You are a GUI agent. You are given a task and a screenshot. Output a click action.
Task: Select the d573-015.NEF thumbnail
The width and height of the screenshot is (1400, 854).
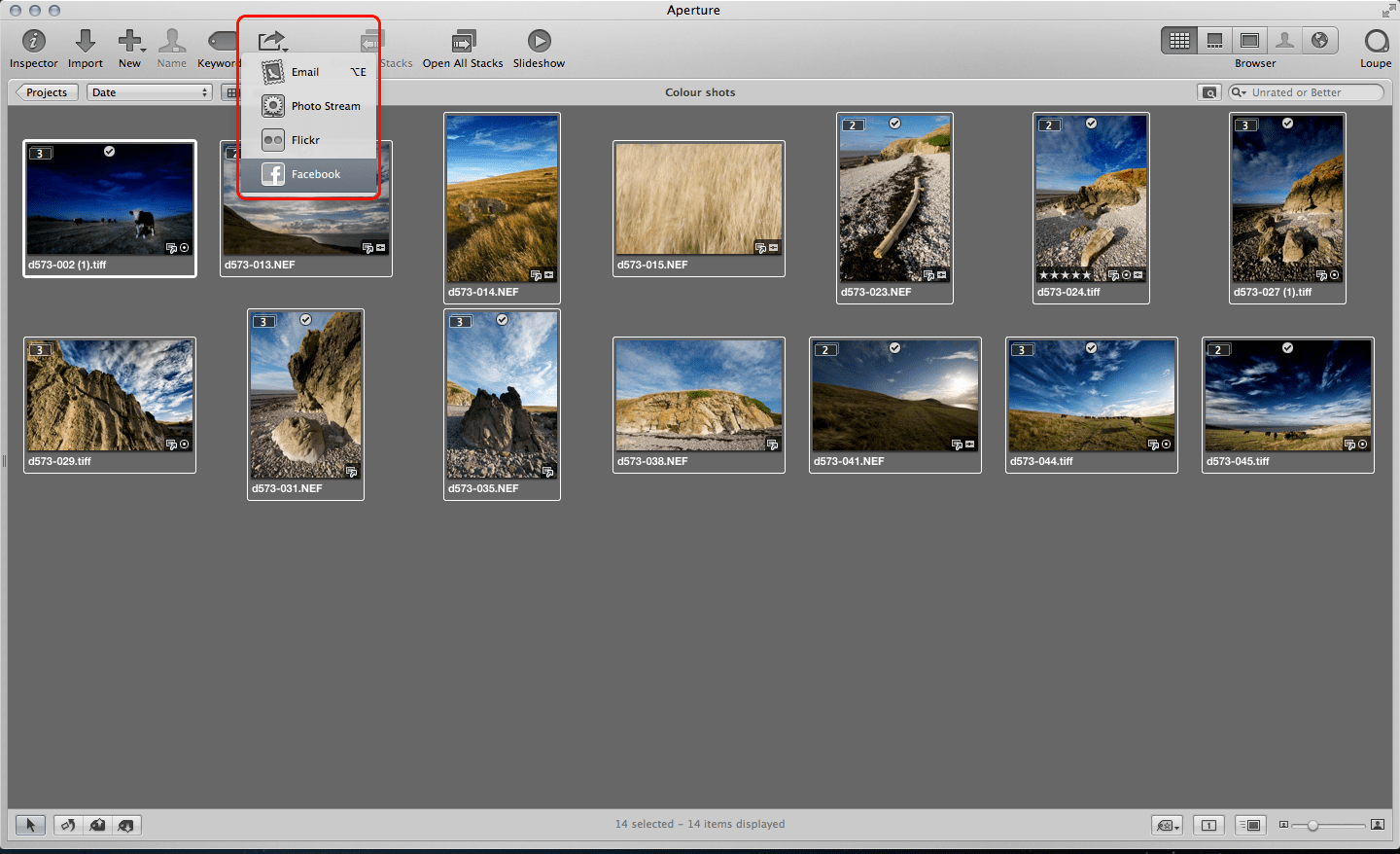coord(698,199)
